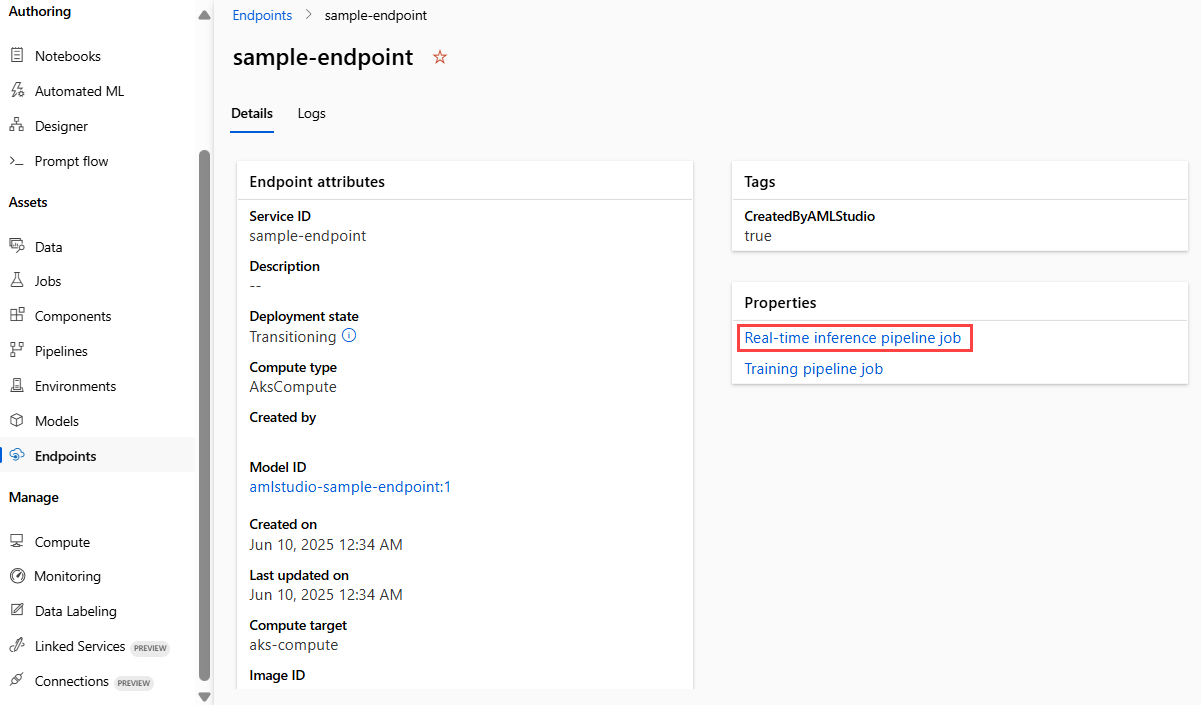Open Notebooks from the sidebar icon
This screenshot has width=1201, height=705.
pos(16,56)
